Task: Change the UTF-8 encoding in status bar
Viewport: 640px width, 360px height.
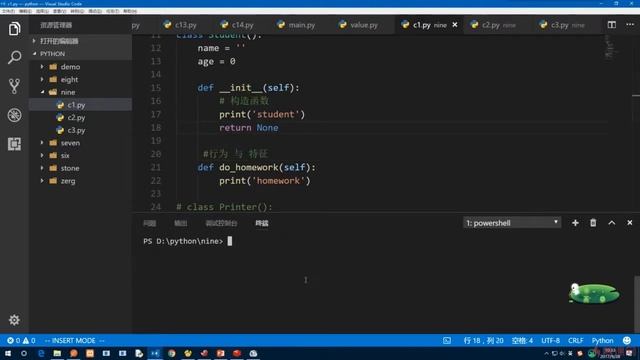Action: pyautogui.click(x=550, y=340)
